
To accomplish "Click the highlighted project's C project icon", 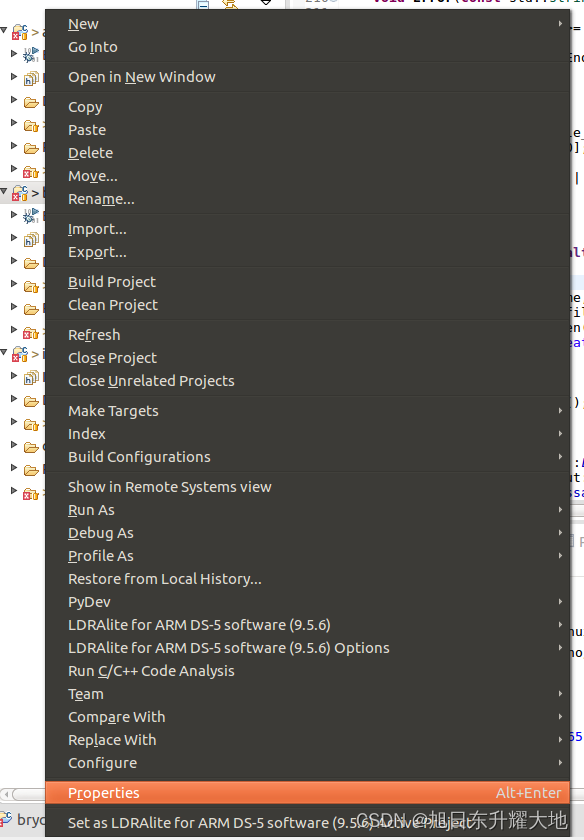I will point(20,193).
